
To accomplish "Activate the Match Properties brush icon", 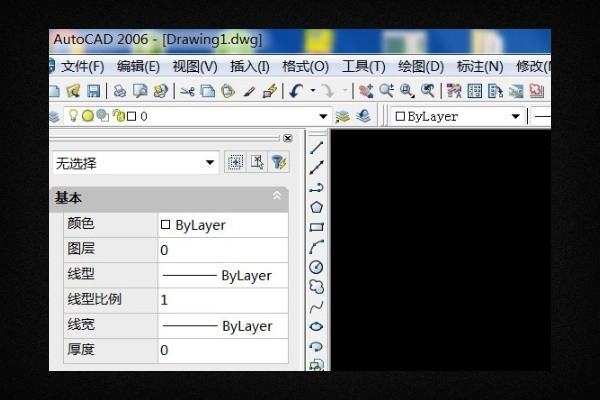I will [249, 91].
